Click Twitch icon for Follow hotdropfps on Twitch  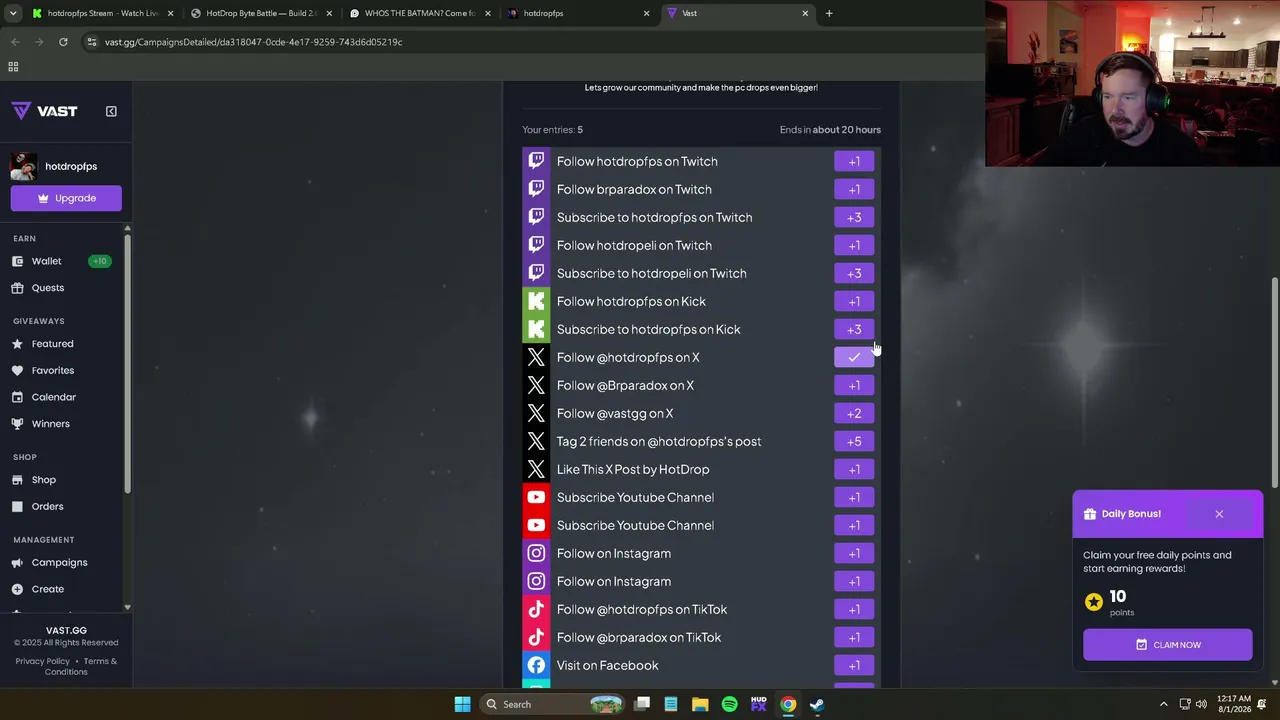pos(536,161)
